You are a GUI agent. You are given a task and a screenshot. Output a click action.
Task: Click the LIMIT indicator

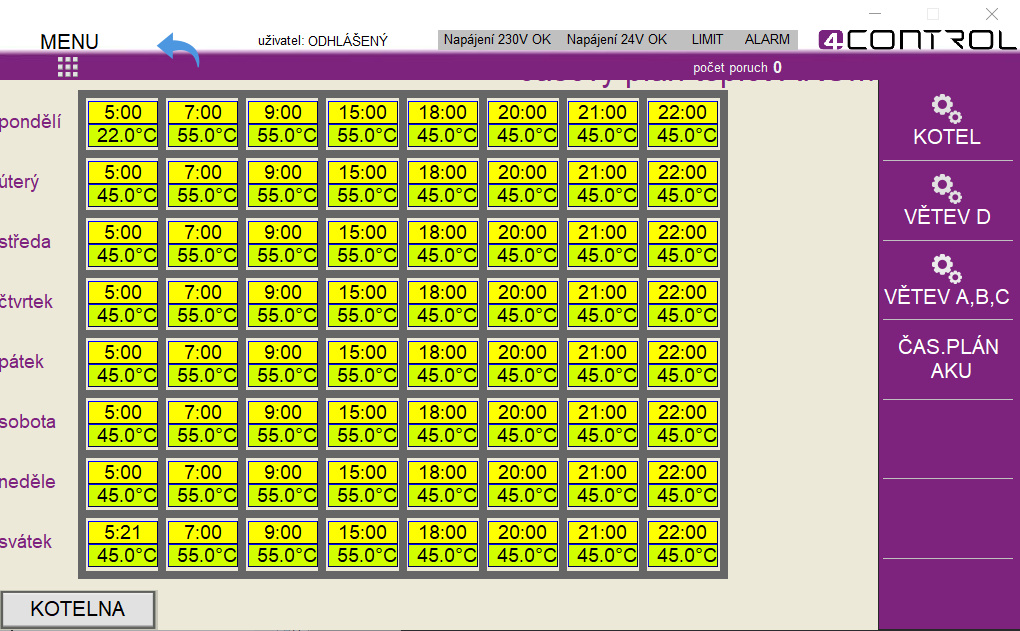(x=707, y=40)
